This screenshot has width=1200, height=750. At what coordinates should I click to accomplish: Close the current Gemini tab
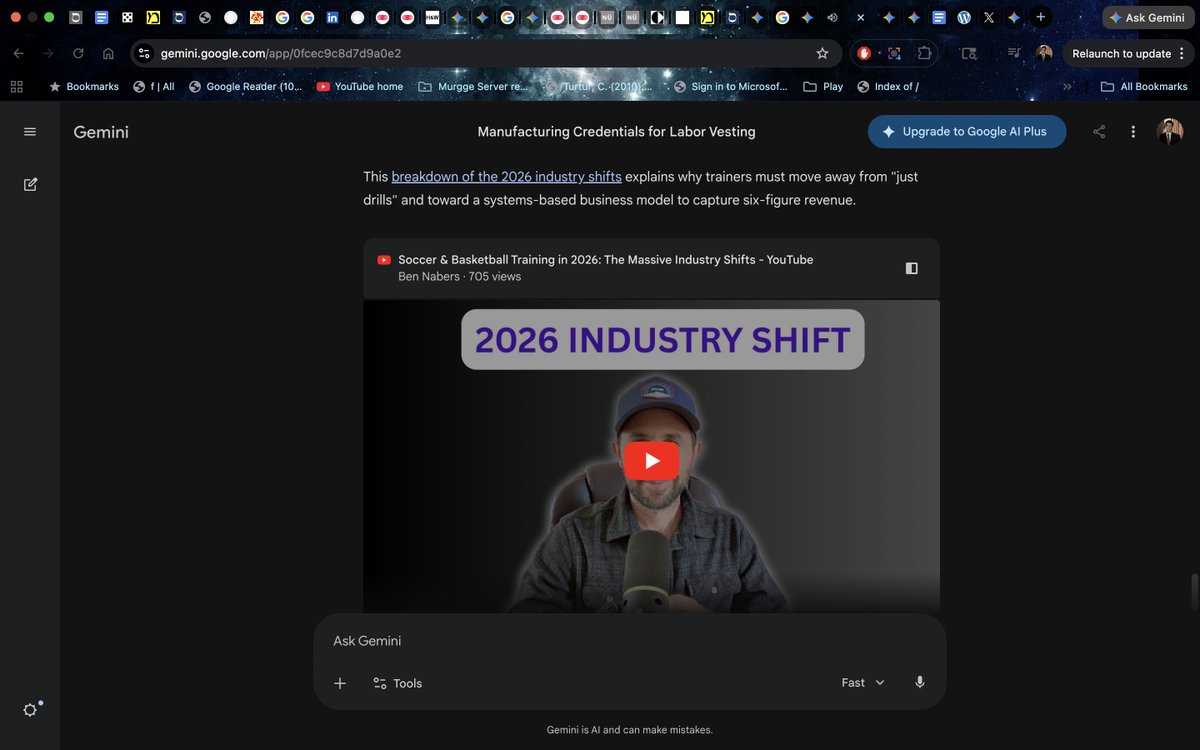click(x=861, y=17)
